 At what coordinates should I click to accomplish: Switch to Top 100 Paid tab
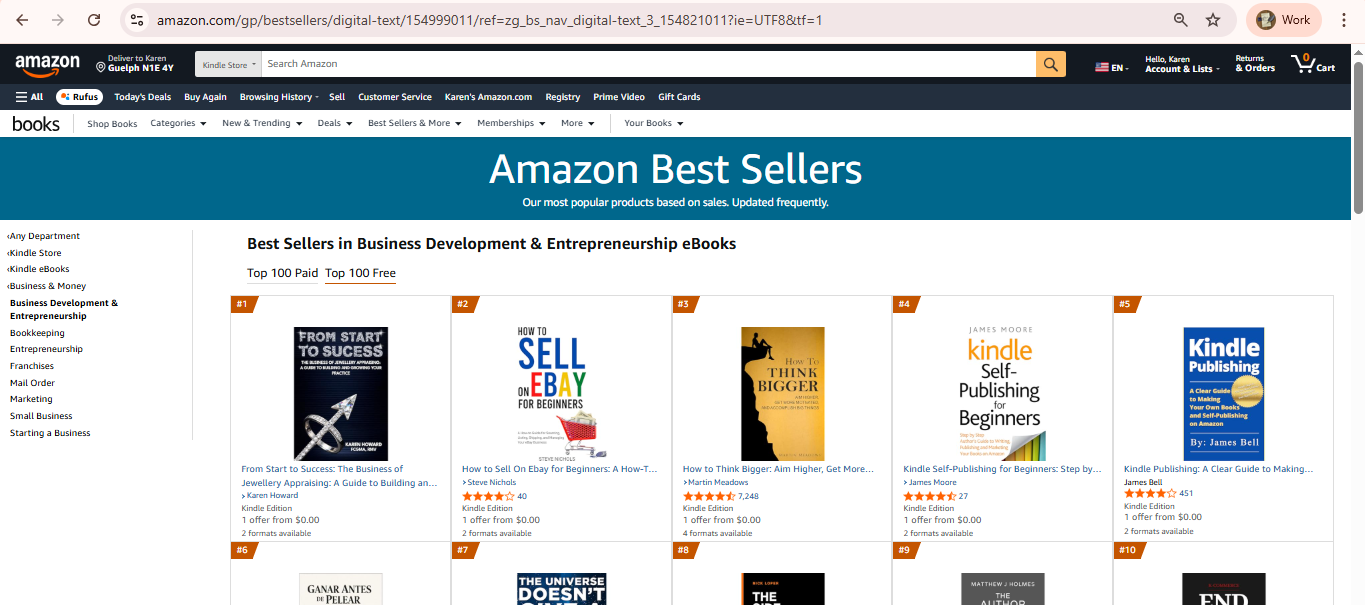282,273
